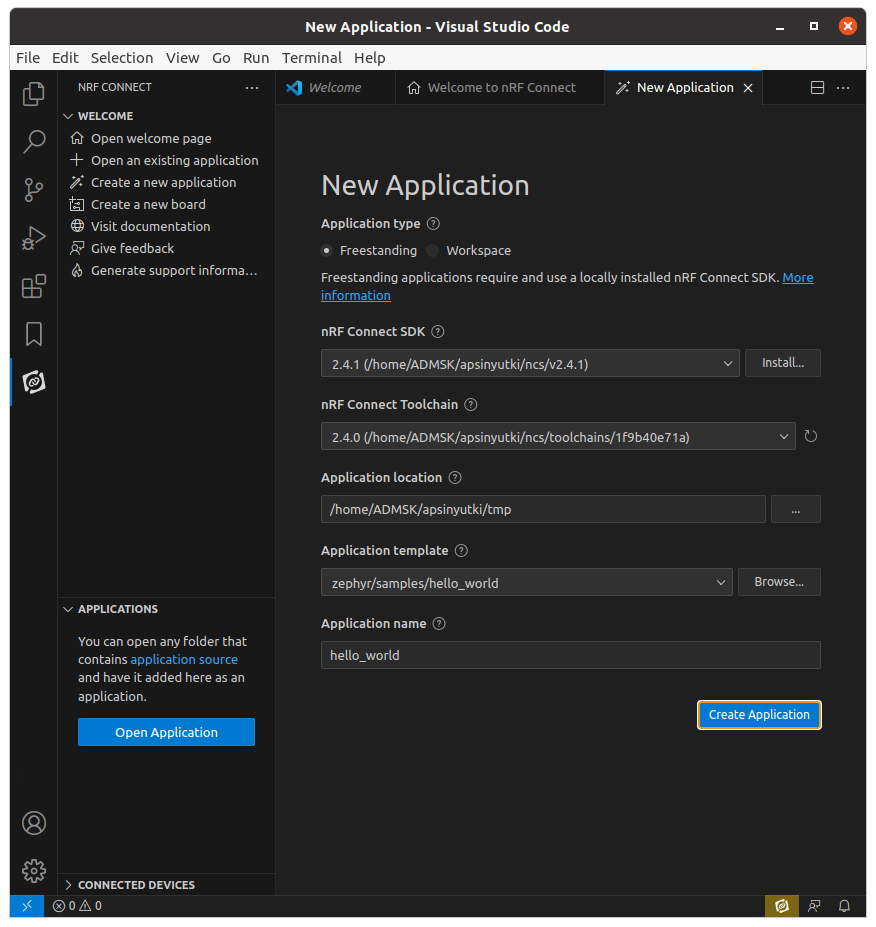Open the Selection menu
The image size is (876, 927).
(x=122, y=58)
